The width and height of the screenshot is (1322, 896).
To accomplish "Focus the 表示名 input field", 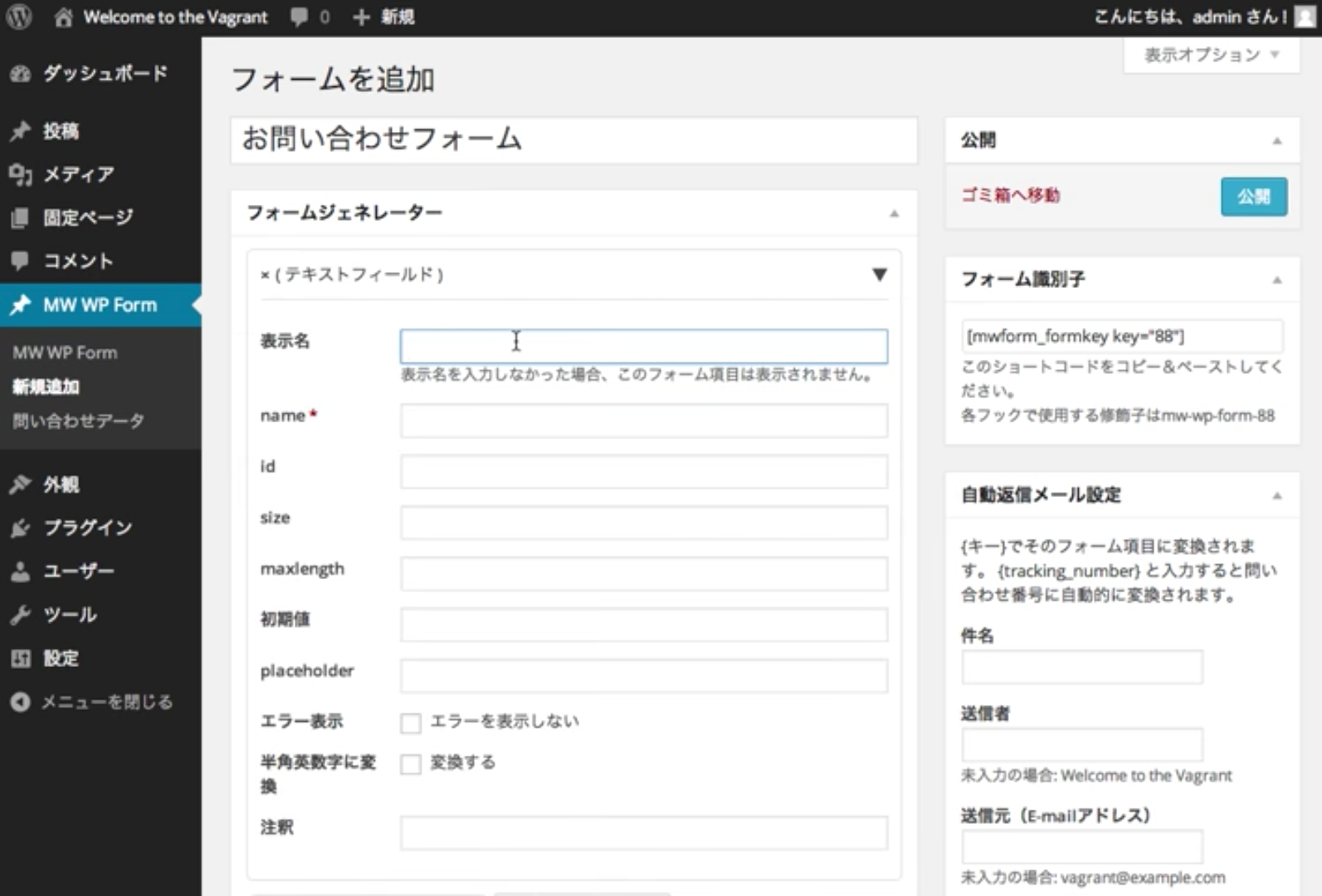I will tap(644, 346).
